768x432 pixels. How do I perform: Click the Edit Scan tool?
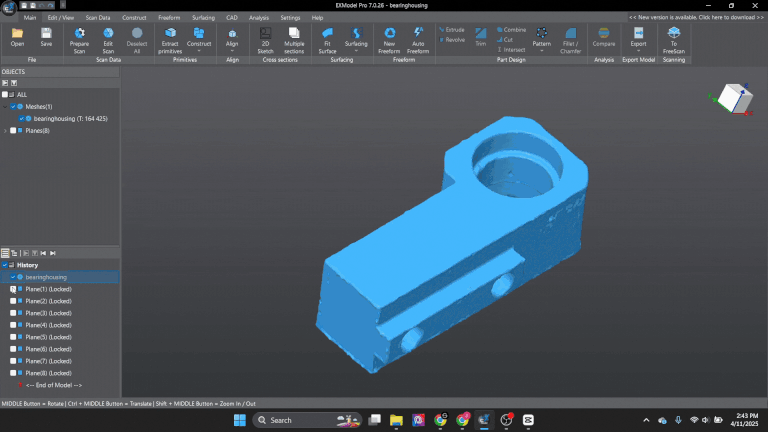pyautogui.click(x=108, y=38)
